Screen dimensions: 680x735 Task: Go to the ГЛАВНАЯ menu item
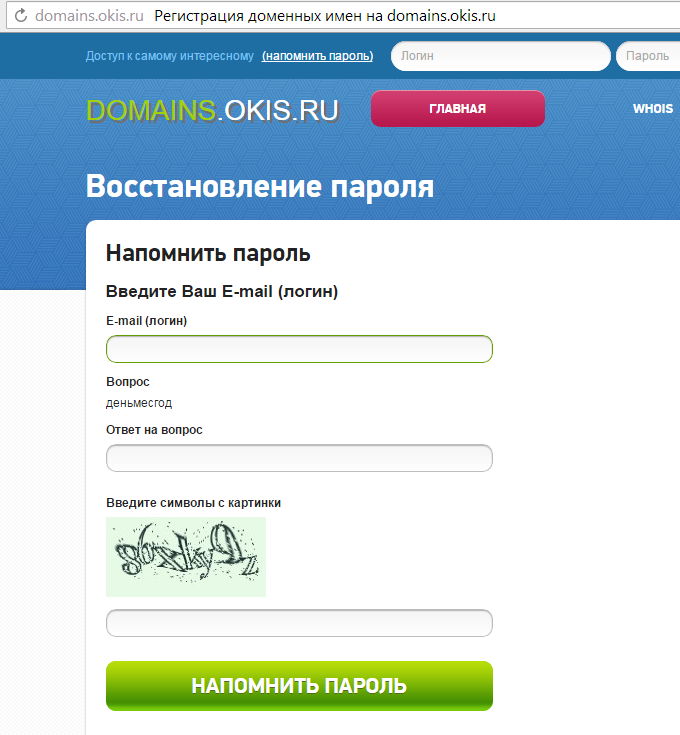coord(457,109)
